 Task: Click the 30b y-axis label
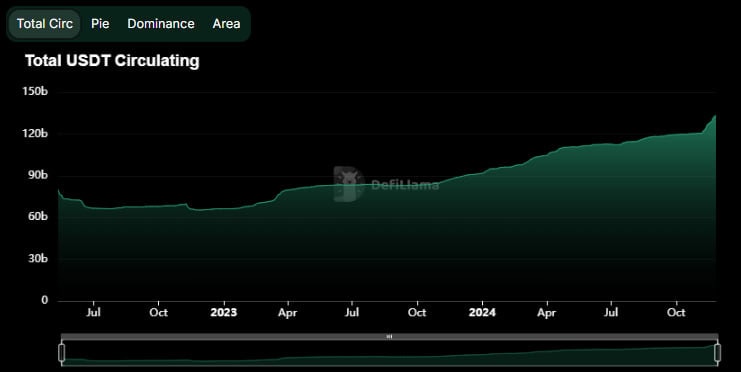(37, 259)
